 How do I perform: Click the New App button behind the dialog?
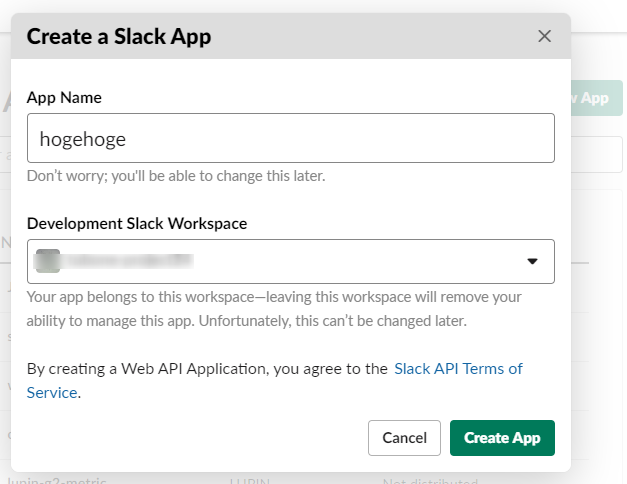coord(596,98)
